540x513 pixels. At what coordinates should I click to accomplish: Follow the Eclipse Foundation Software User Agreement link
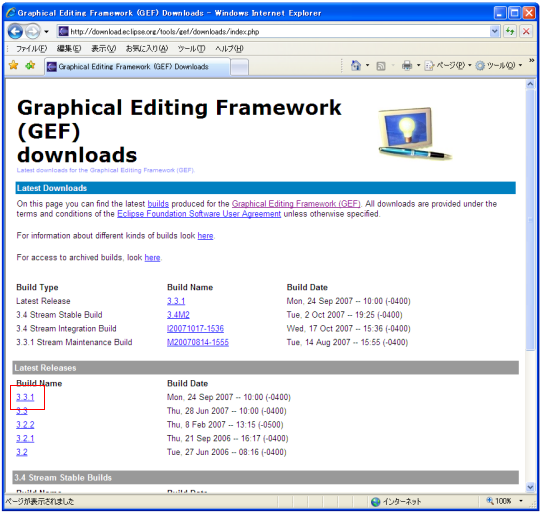point(199,214)
